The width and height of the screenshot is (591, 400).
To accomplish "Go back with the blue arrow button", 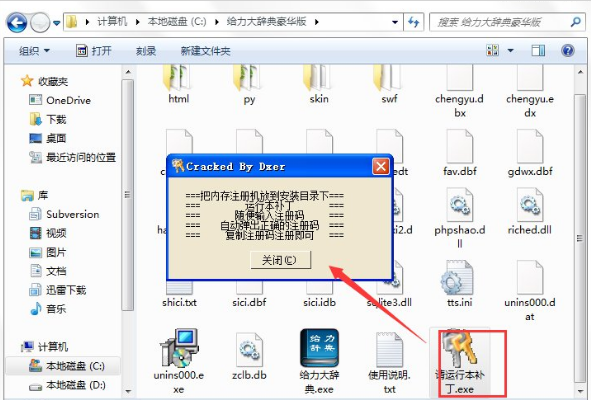I will [17, 23].
